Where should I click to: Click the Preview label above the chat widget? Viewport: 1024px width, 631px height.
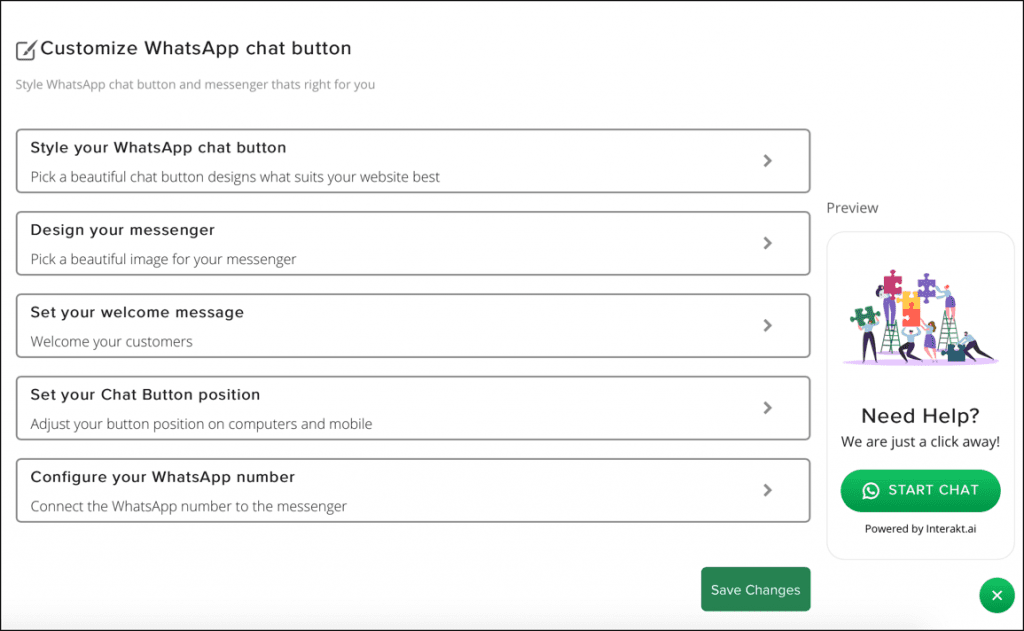point(852,207)
